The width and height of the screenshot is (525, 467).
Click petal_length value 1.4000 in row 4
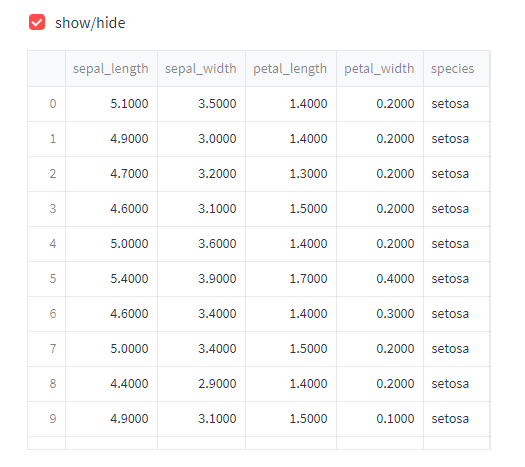(308, 244)
